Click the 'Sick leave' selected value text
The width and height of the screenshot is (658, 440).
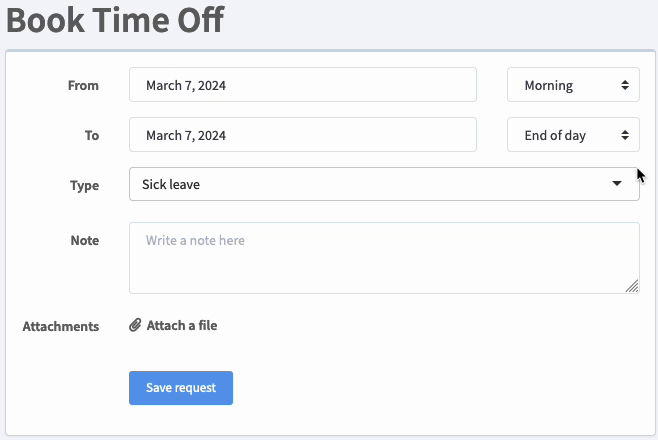tap(171, 184)
